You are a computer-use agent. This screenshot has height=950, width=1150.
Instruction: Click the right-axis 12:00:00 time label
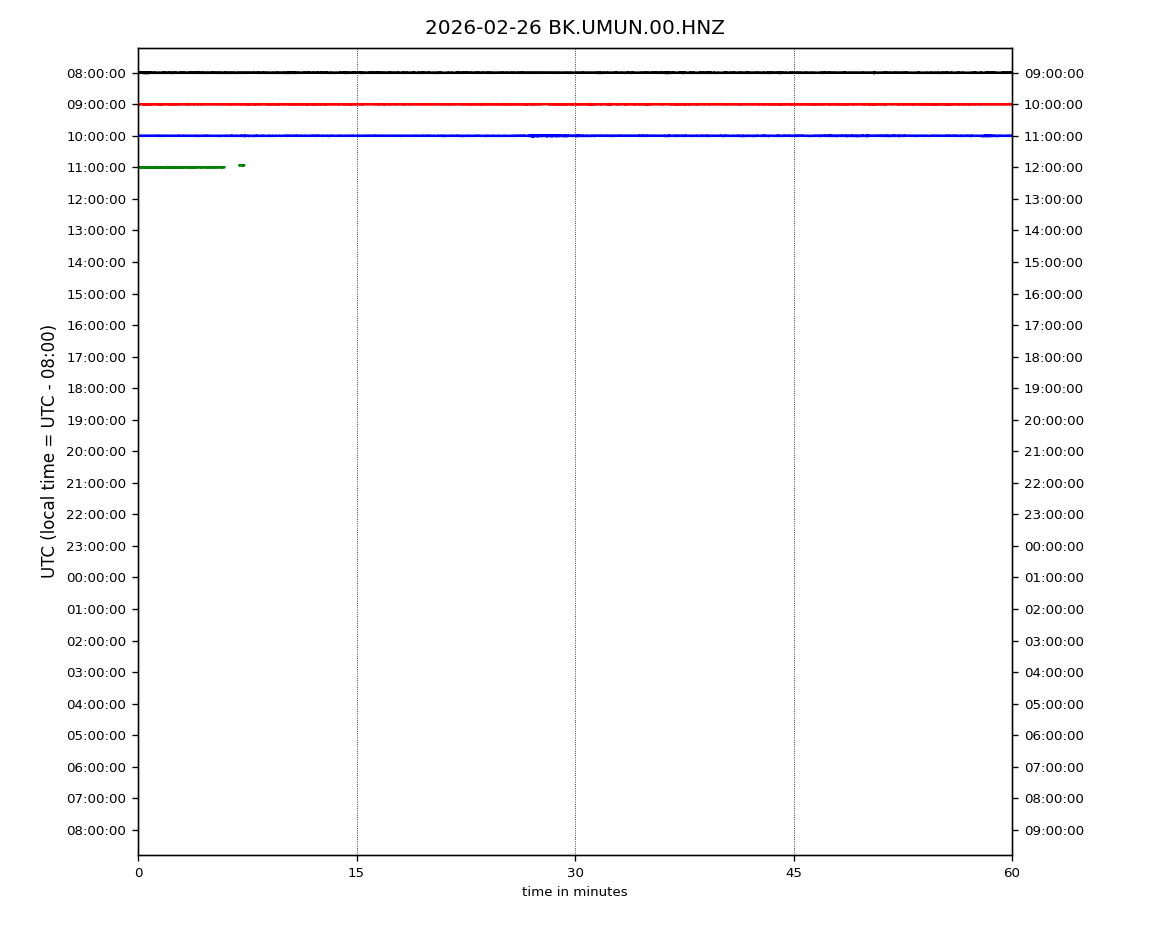point(1054,168)
